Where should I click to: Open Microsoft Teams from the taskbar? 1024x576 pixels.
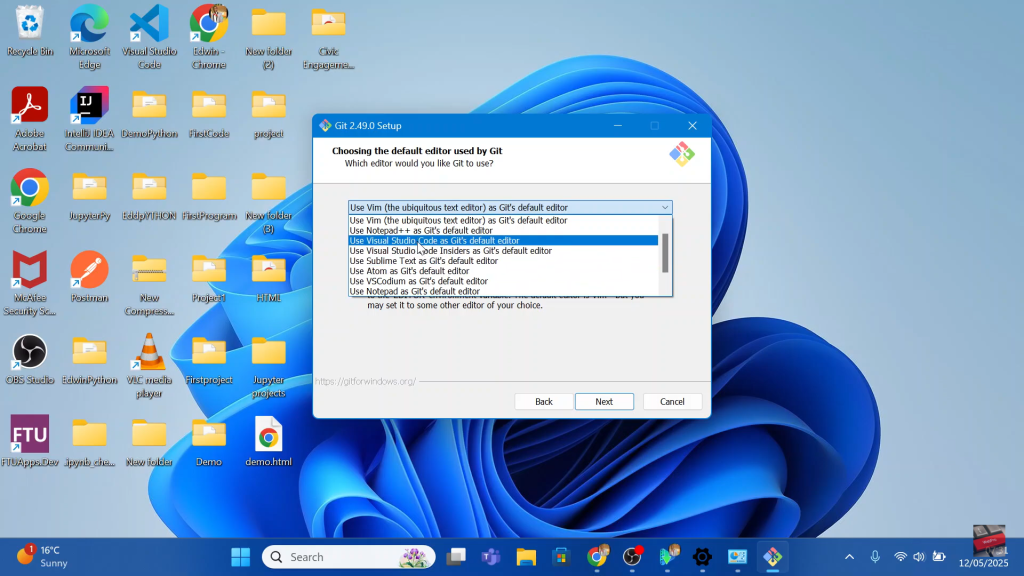[x=490, y=556]
